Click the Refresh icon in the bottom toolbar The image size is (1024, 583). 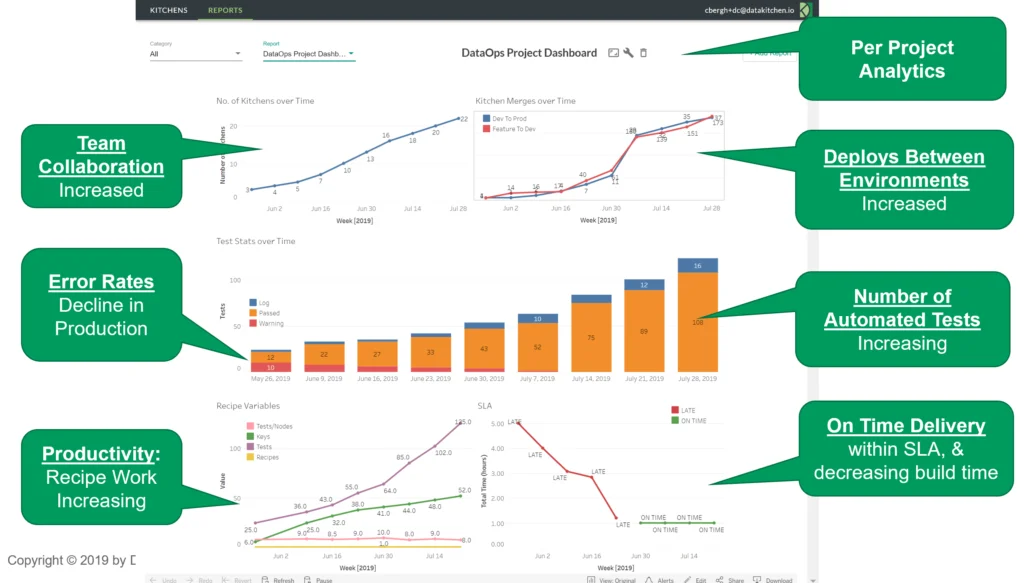click(278, 580)
